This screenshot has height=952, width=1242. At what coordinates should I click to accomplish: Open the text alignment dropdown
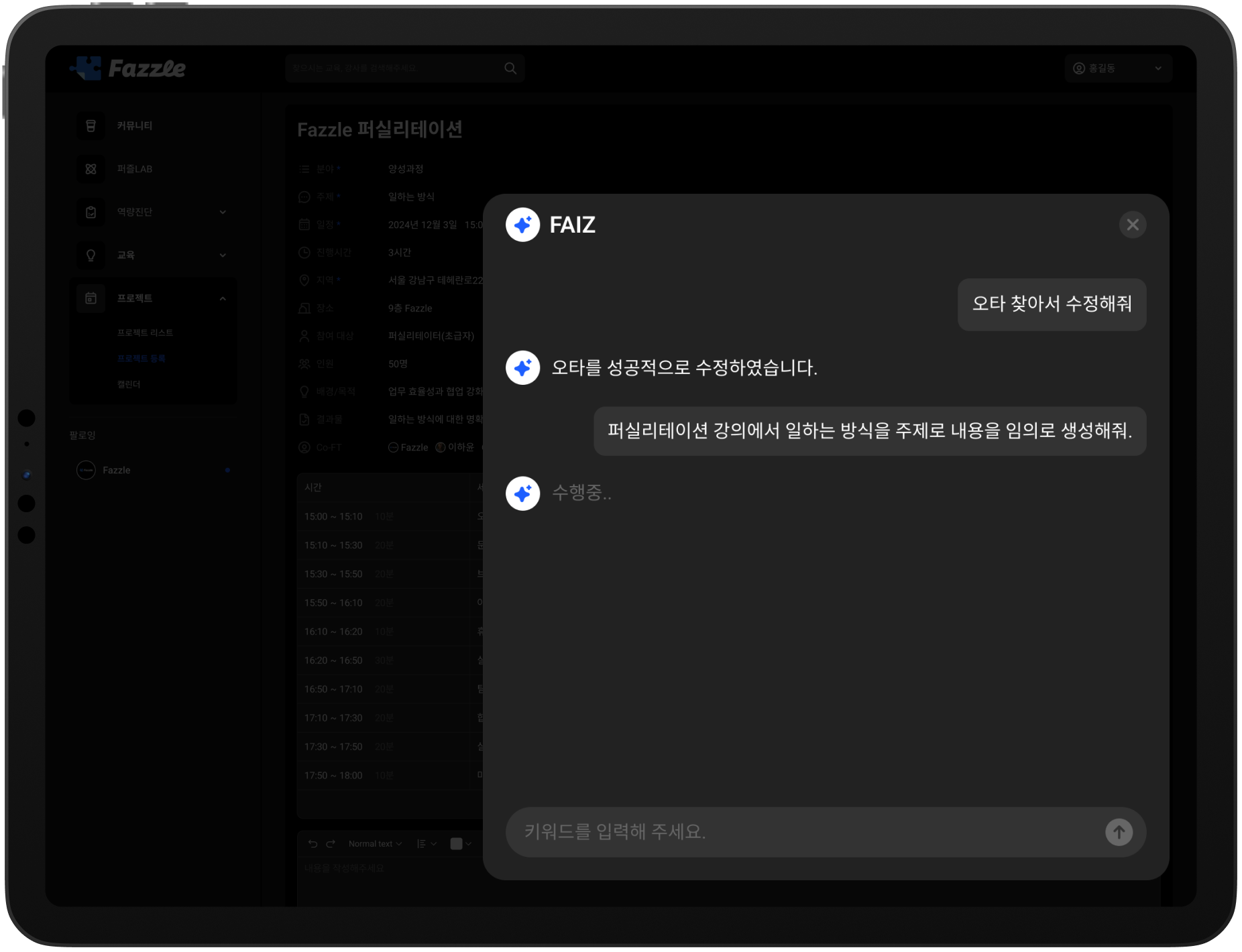(427, 844)
